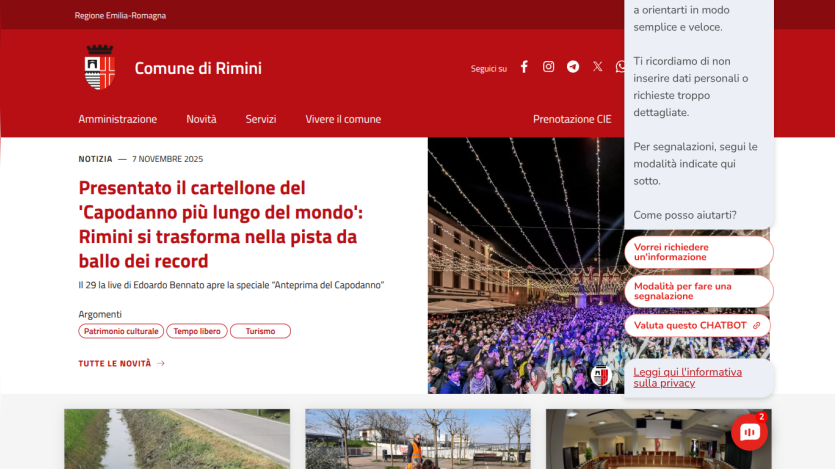Select the Turismo topic tag

point(260,331)
